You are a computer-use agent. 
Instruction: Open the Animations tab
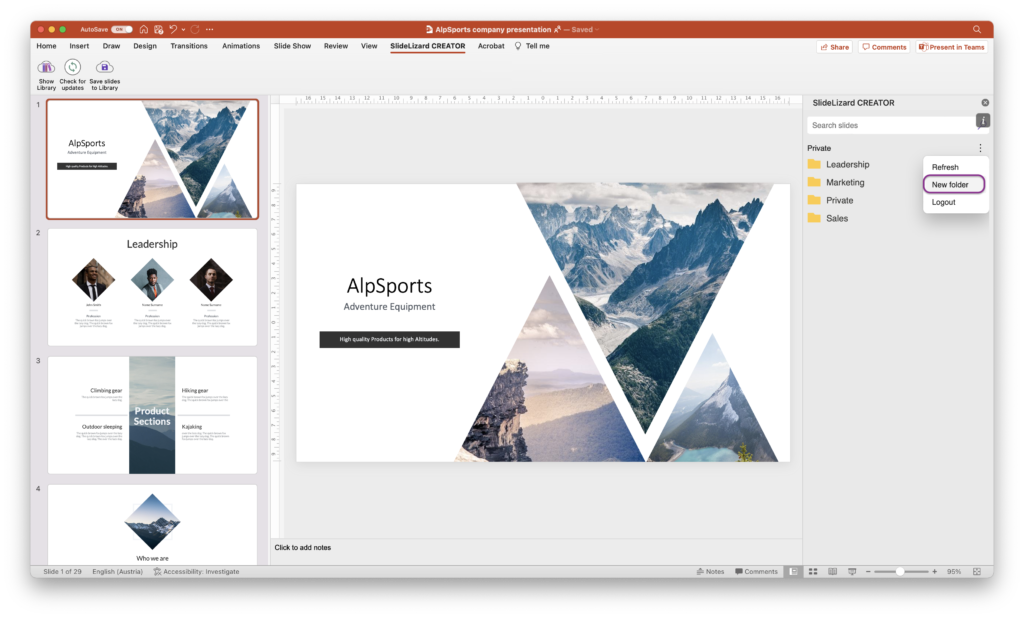pos(241,46)
